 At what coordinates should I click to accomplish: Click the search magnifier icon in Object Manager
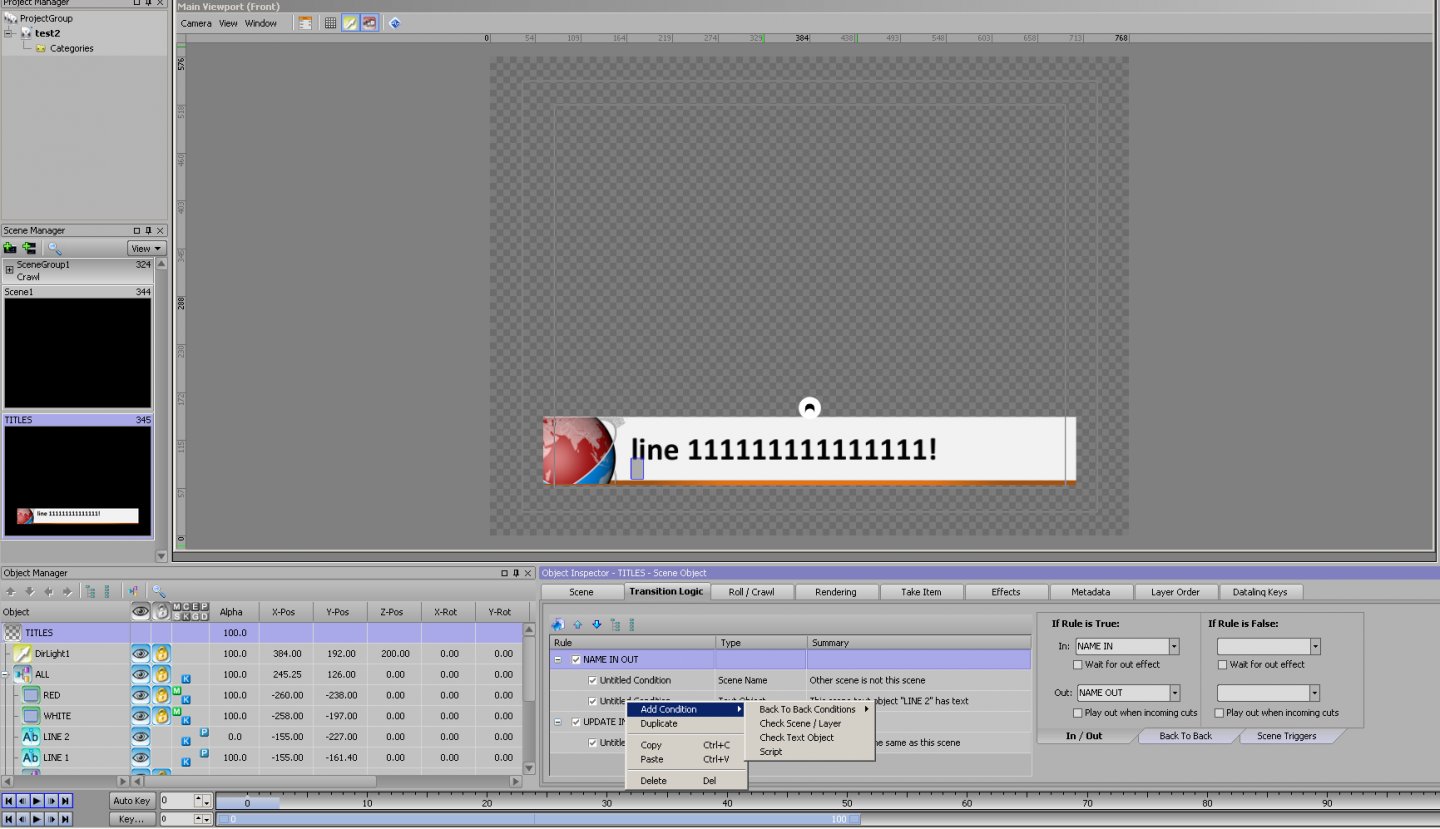(158, 592)
